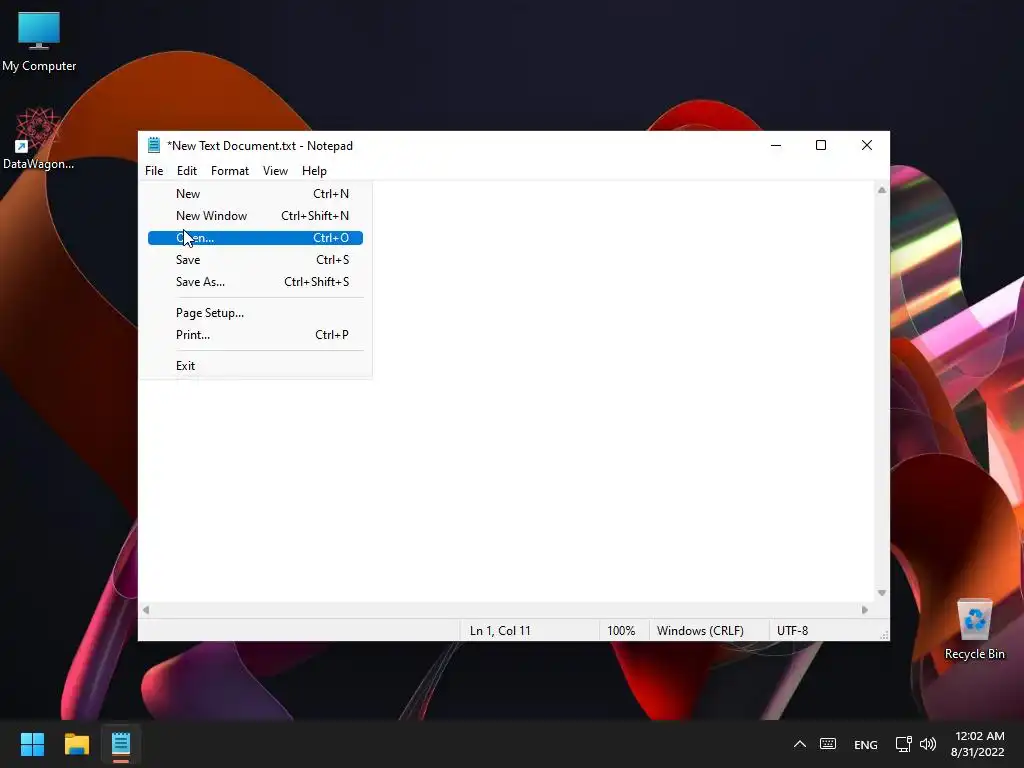Click the Notepad taskbar icon
1024x768 pixels.
tap(121, 744)
